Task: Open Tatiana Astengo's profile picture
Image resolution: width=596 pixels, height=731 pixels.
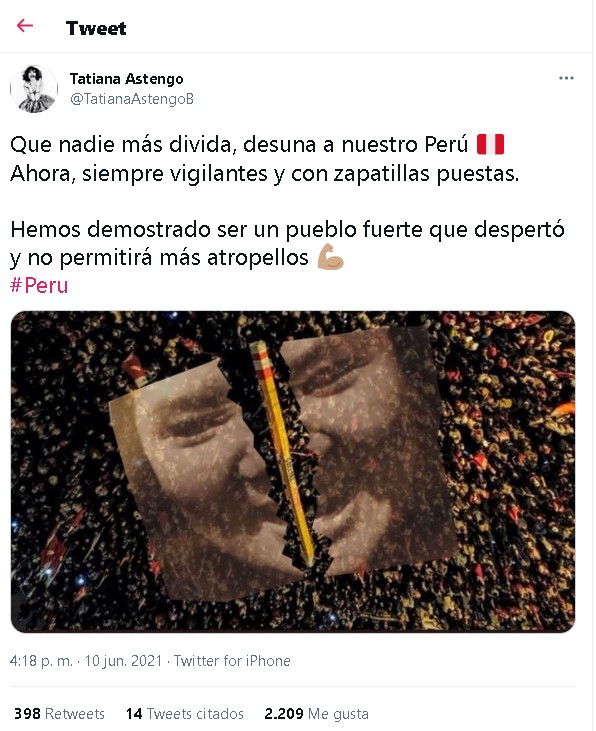Action: click(34, 89)
